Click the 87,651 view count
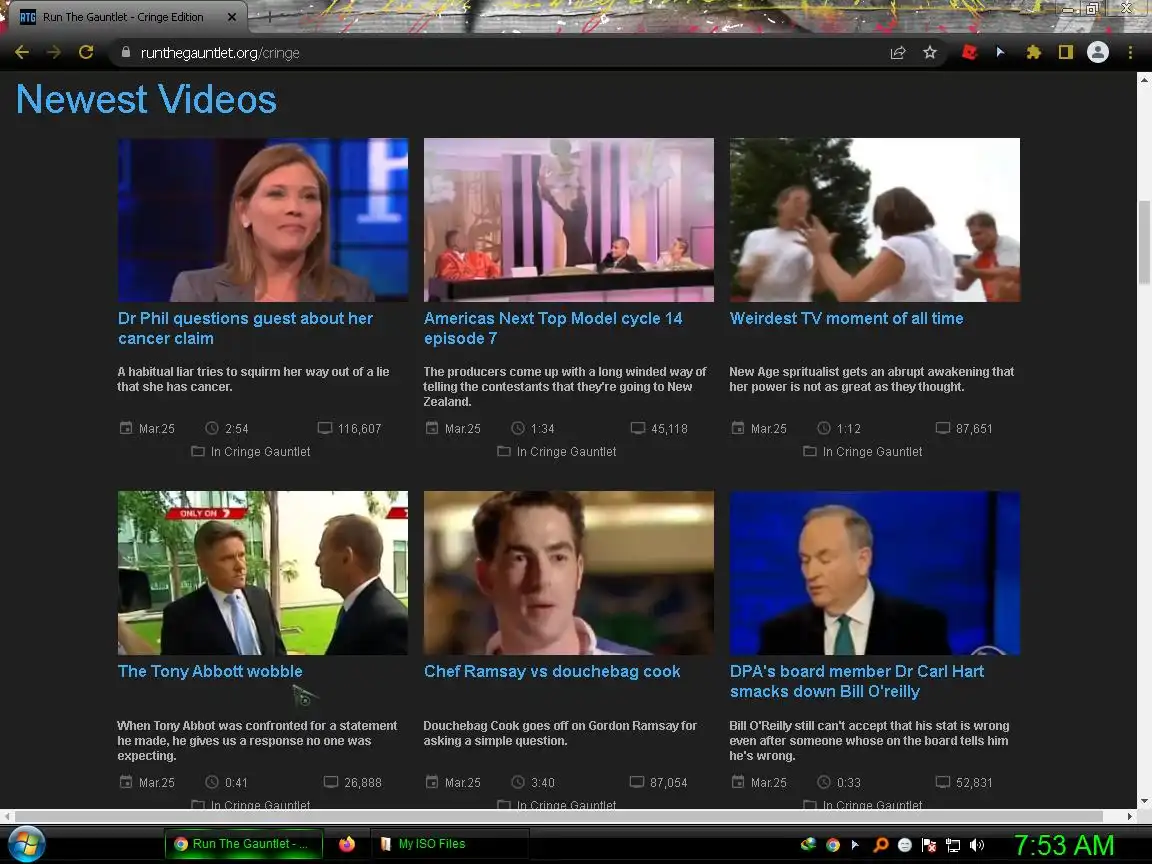The width and height of the screenshot is (1152, 864). click(x=974, y=428)
